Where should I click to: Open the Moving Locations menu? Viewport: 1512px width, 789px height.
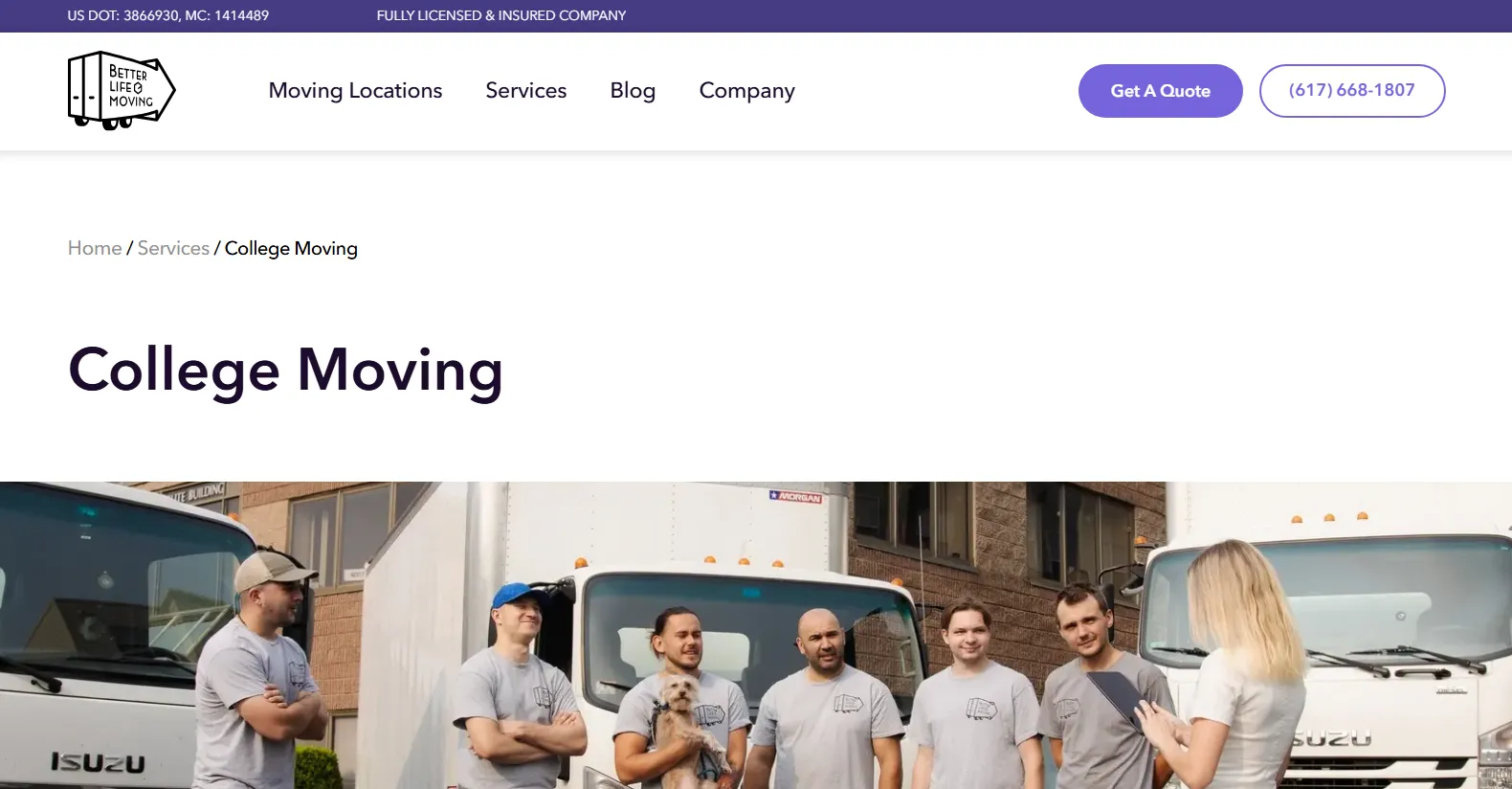tap(355, 91)
